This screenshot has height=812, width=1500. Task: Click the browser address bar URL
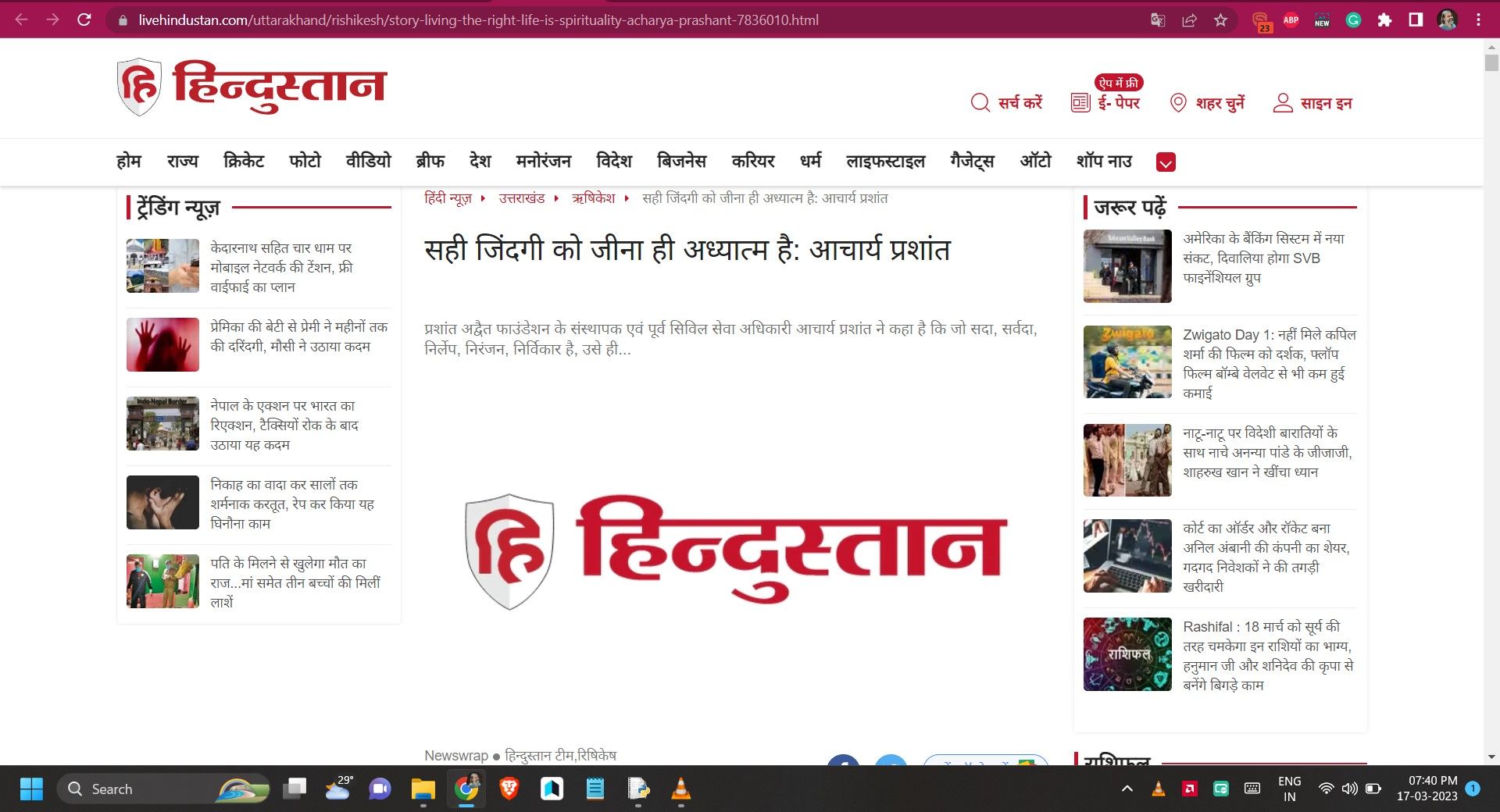click(x=478, y=20)
